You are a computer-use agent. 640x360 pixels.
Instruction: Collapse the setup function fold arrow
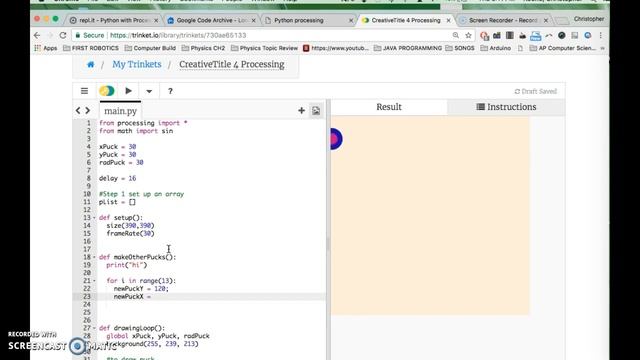(x=94, y=218)
